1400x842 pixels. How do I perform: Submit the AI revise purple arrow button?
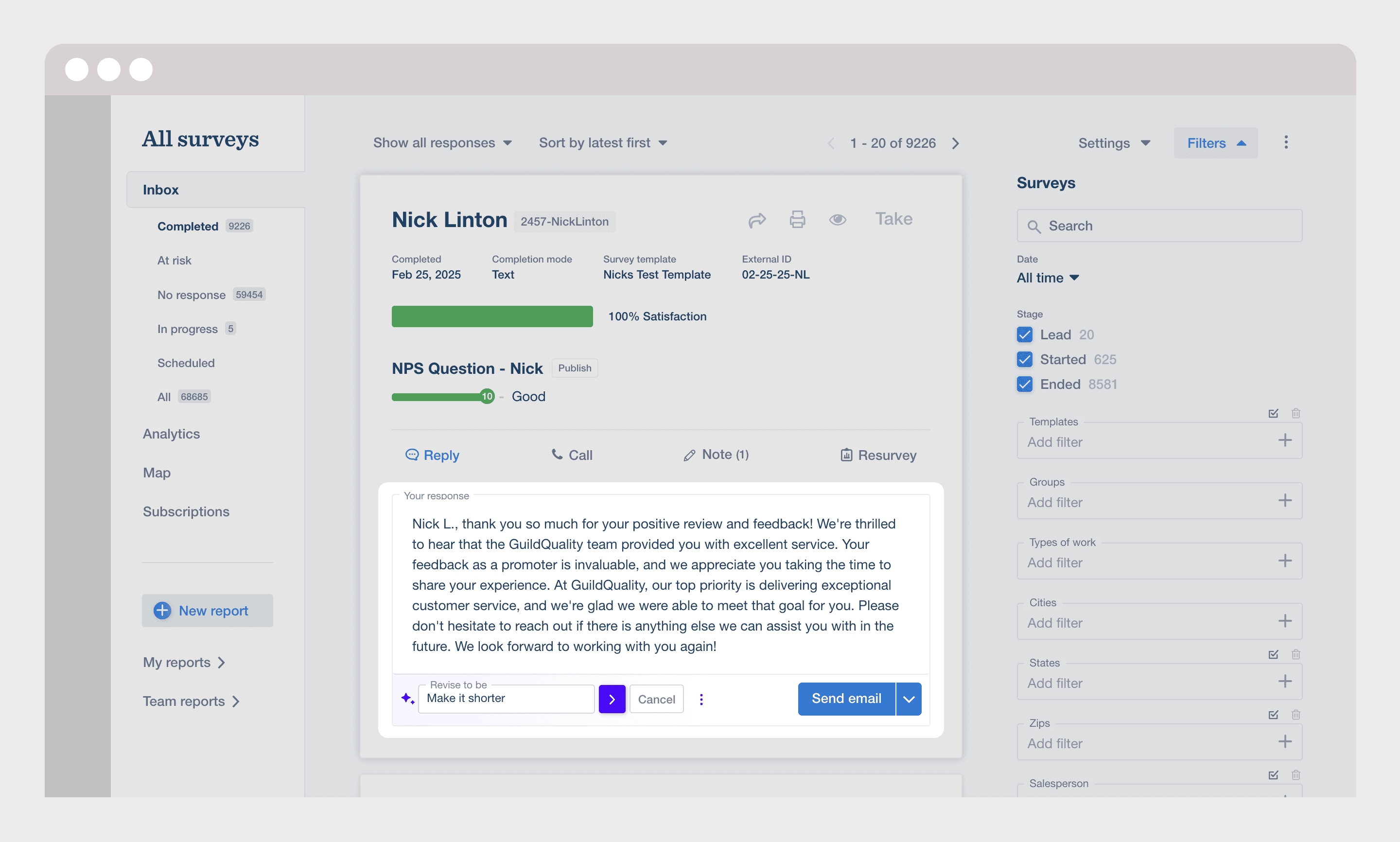point(612,699)
